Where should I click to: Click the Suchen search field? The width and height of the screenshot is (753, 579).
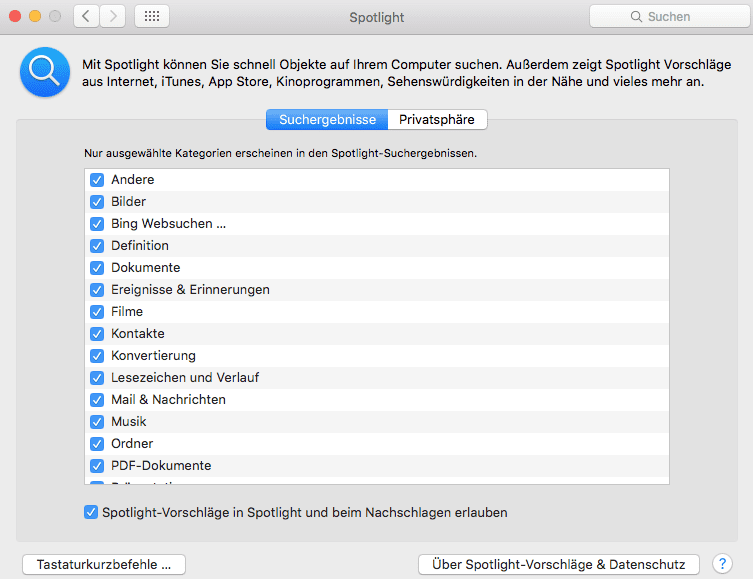[x=670, y=16]
